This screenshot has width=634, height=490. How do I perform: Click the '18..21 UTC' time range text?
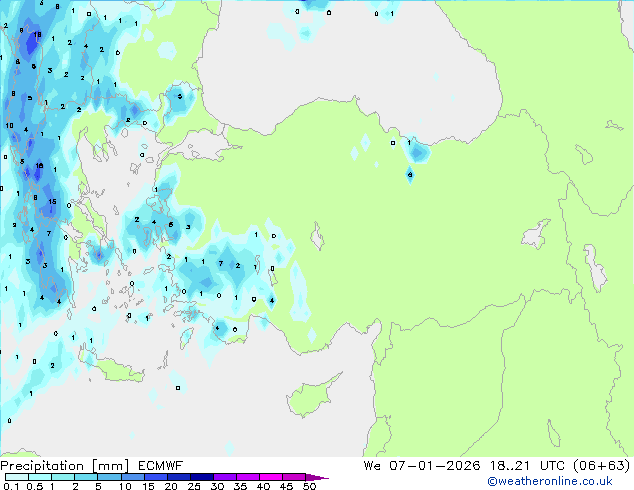(x=529, y=466)
